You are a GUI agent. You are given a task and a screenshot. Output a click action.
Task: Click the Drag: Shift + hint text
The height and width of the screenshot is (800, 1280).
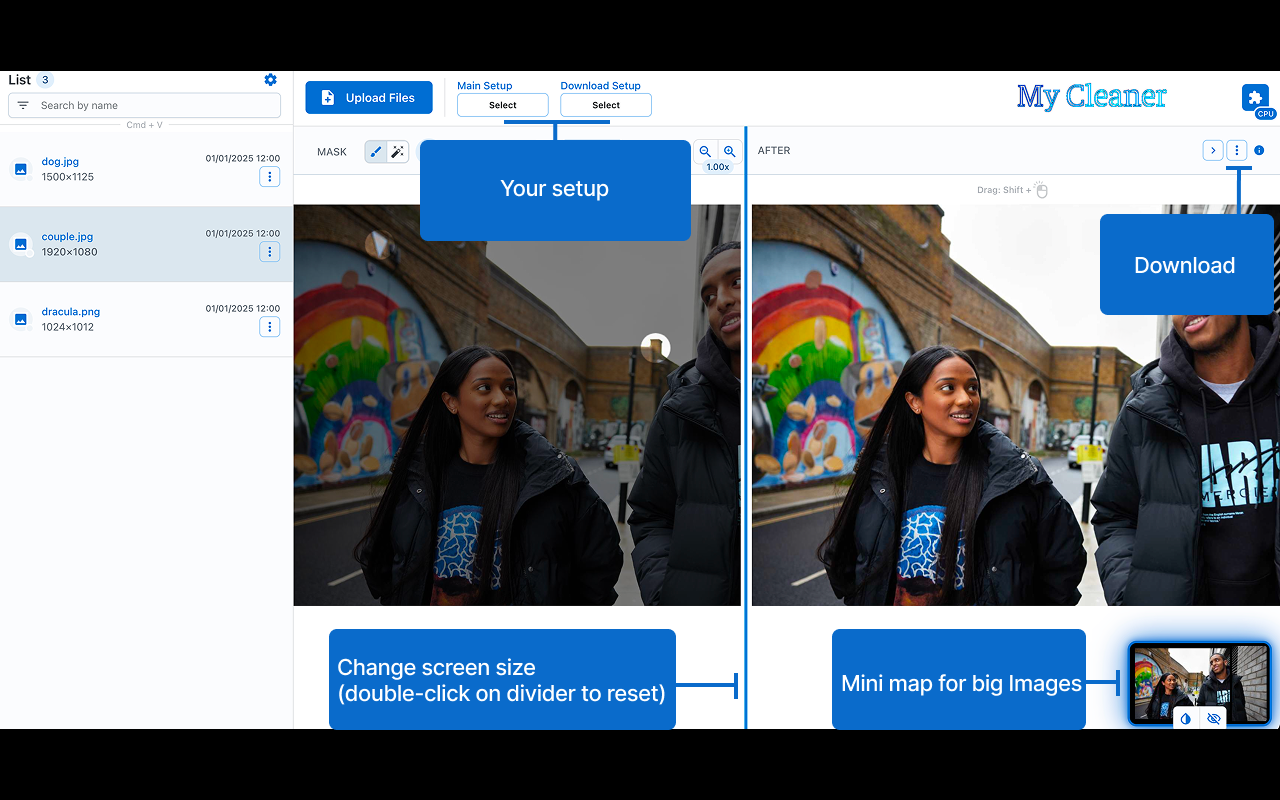tap(1004, 190)
